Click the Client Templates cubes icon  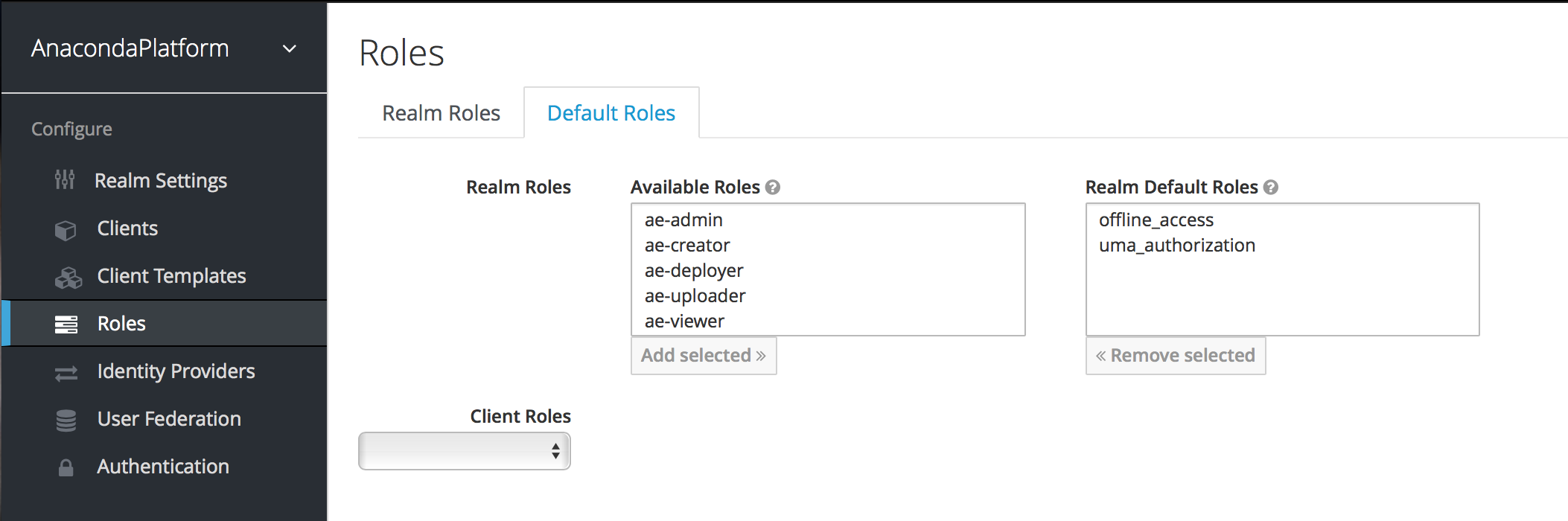pyautogui.click(x=68, y=278)
